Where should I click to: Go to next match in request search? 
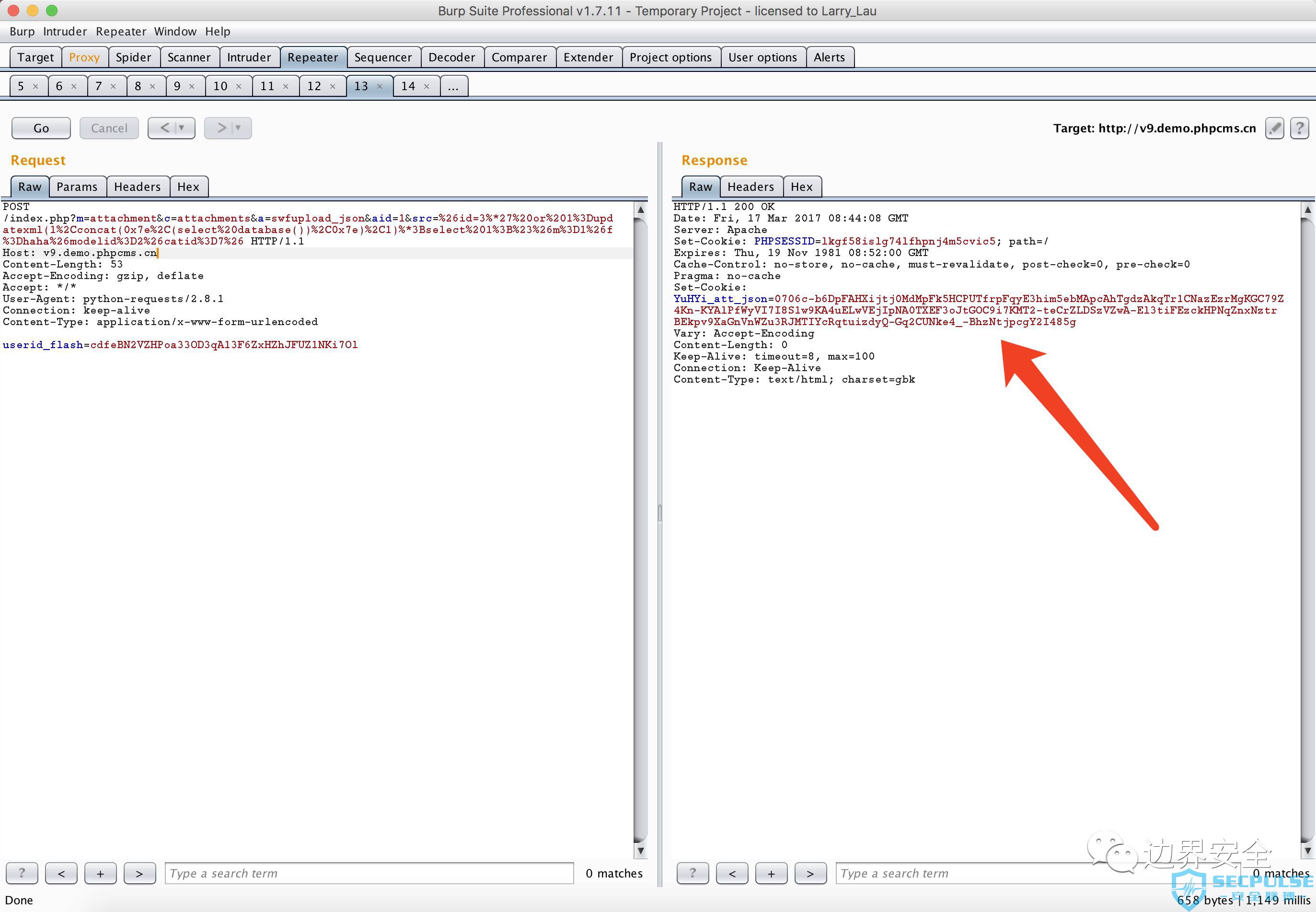(x=139, y=873)
